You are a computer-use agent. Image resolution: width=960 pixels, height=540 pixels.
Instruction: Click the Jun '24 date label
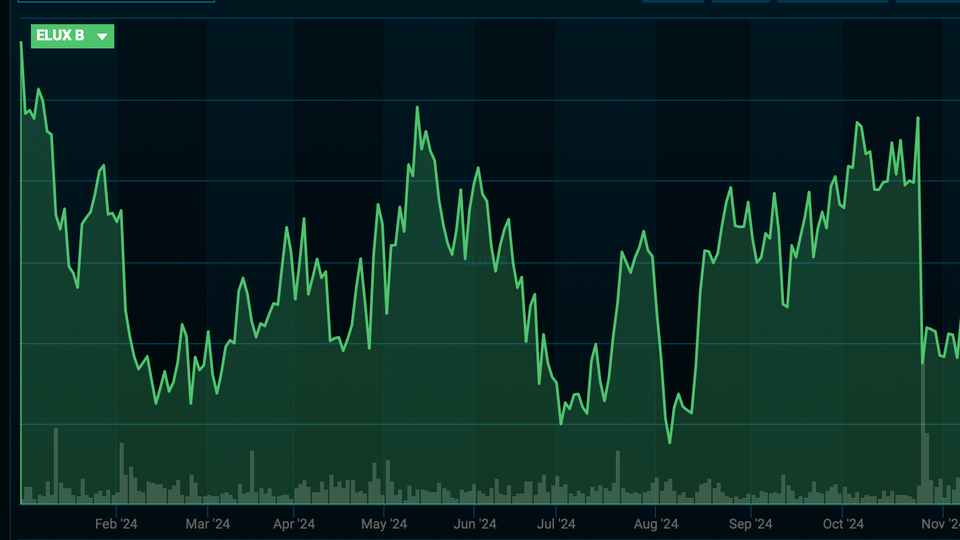tap(475, 524)
